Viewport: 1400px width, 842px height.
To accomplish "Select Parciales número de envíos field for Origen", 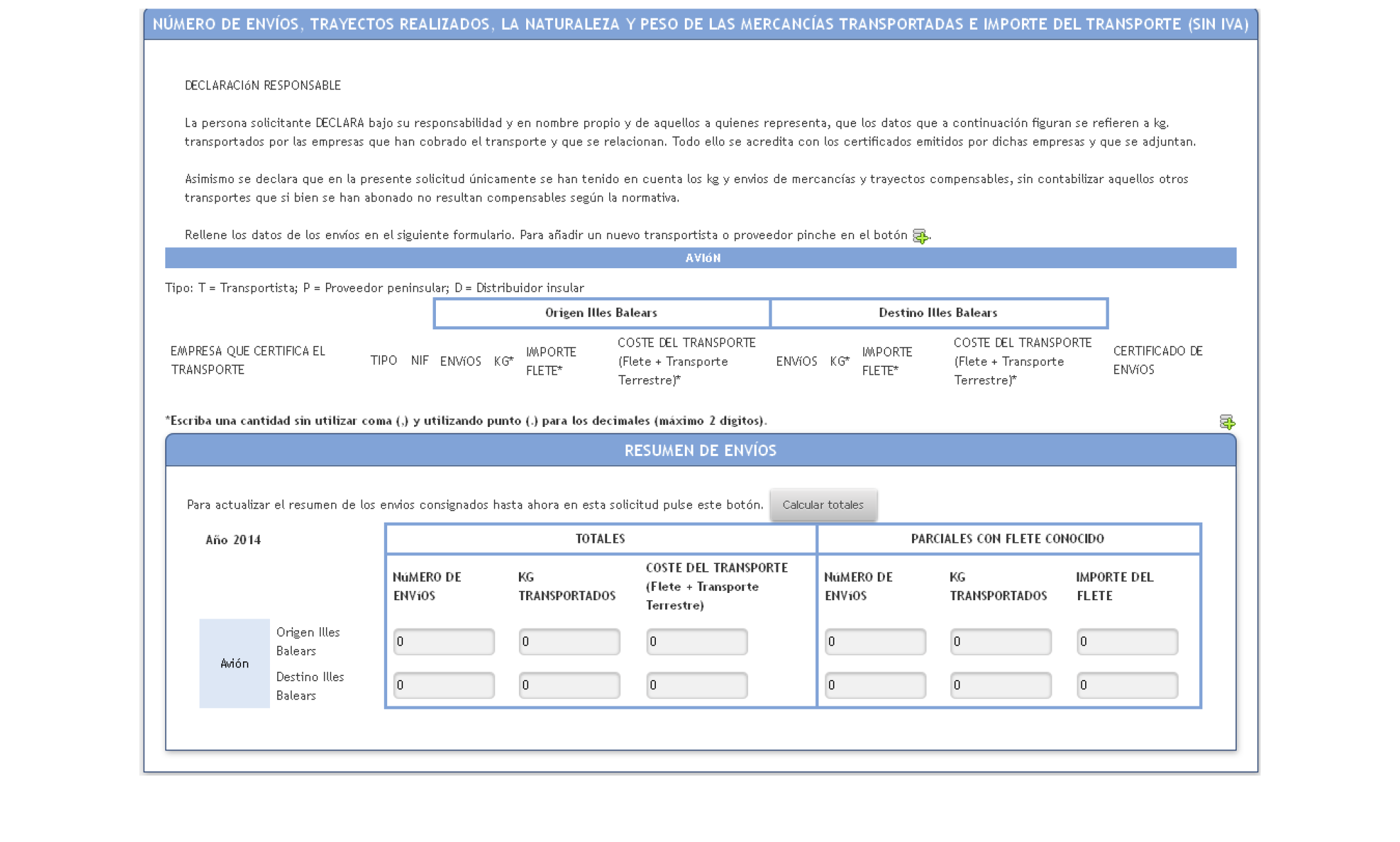I will tap(875, 641).
